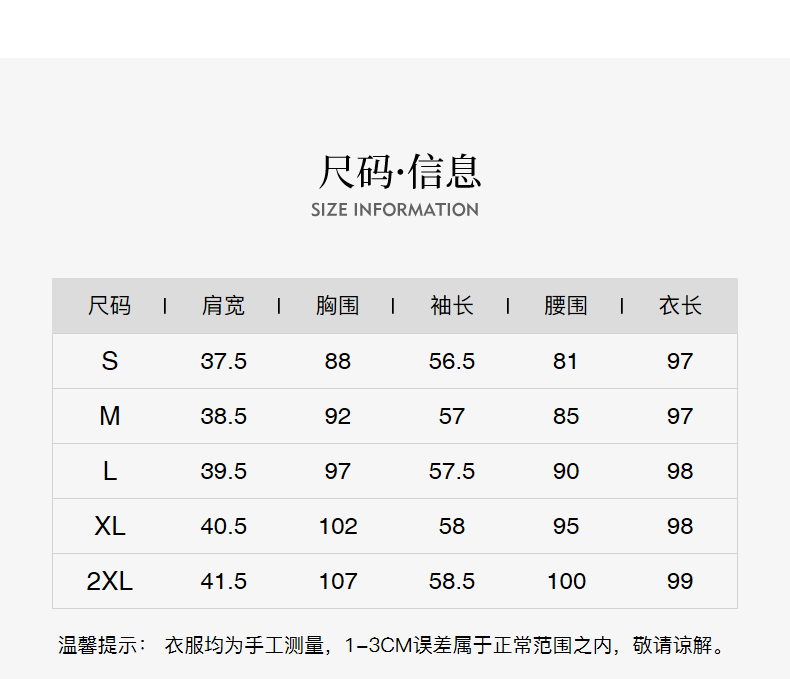
Task: Click bust value 102 in XL row
Action: pos(337,526)
